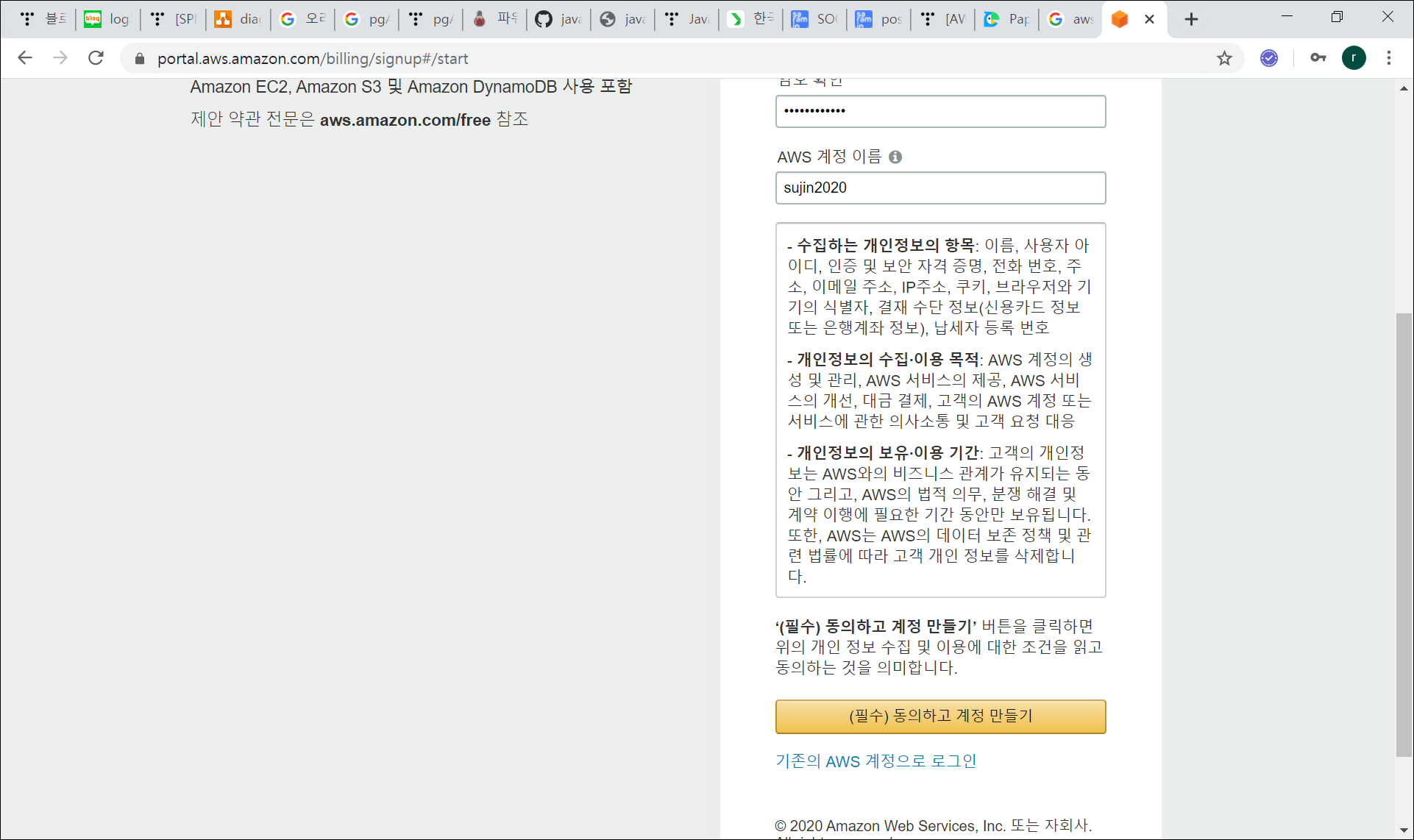1414x840 pixels.
Task: Click the browser forward arrow
Action: (x=60, y=58)
